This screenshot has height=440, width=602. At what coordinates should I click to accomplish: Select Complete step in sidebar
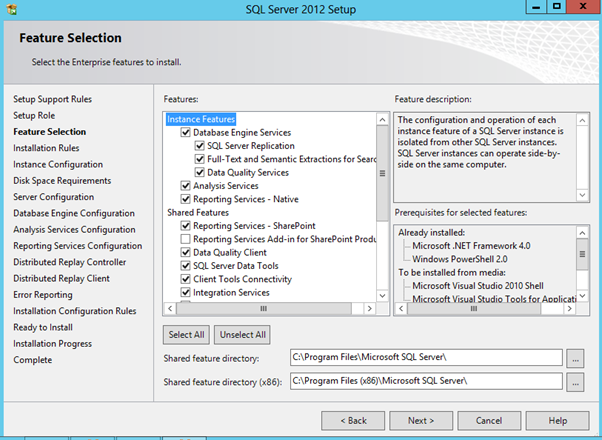click(33, 360)
